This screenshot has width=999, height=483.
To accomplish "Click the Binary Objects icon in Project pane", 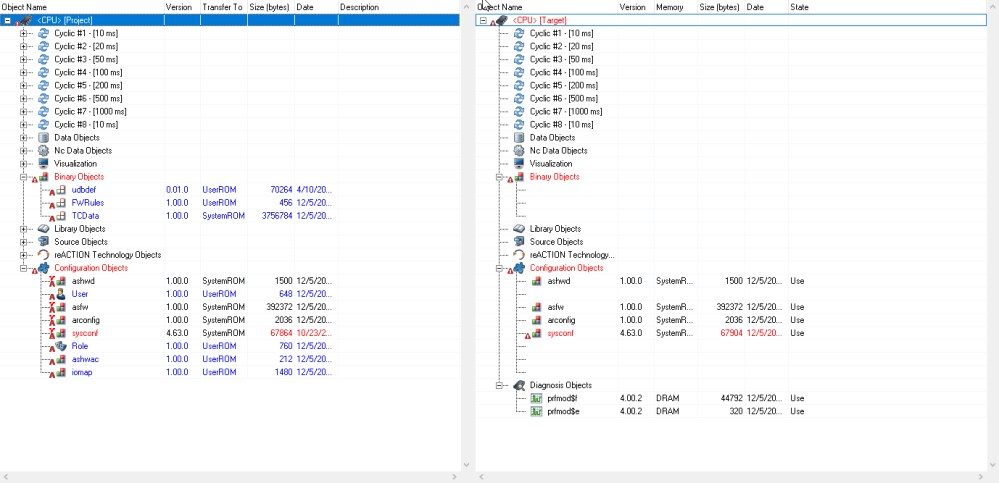I will pyautogui.click(x=42, y=177).
